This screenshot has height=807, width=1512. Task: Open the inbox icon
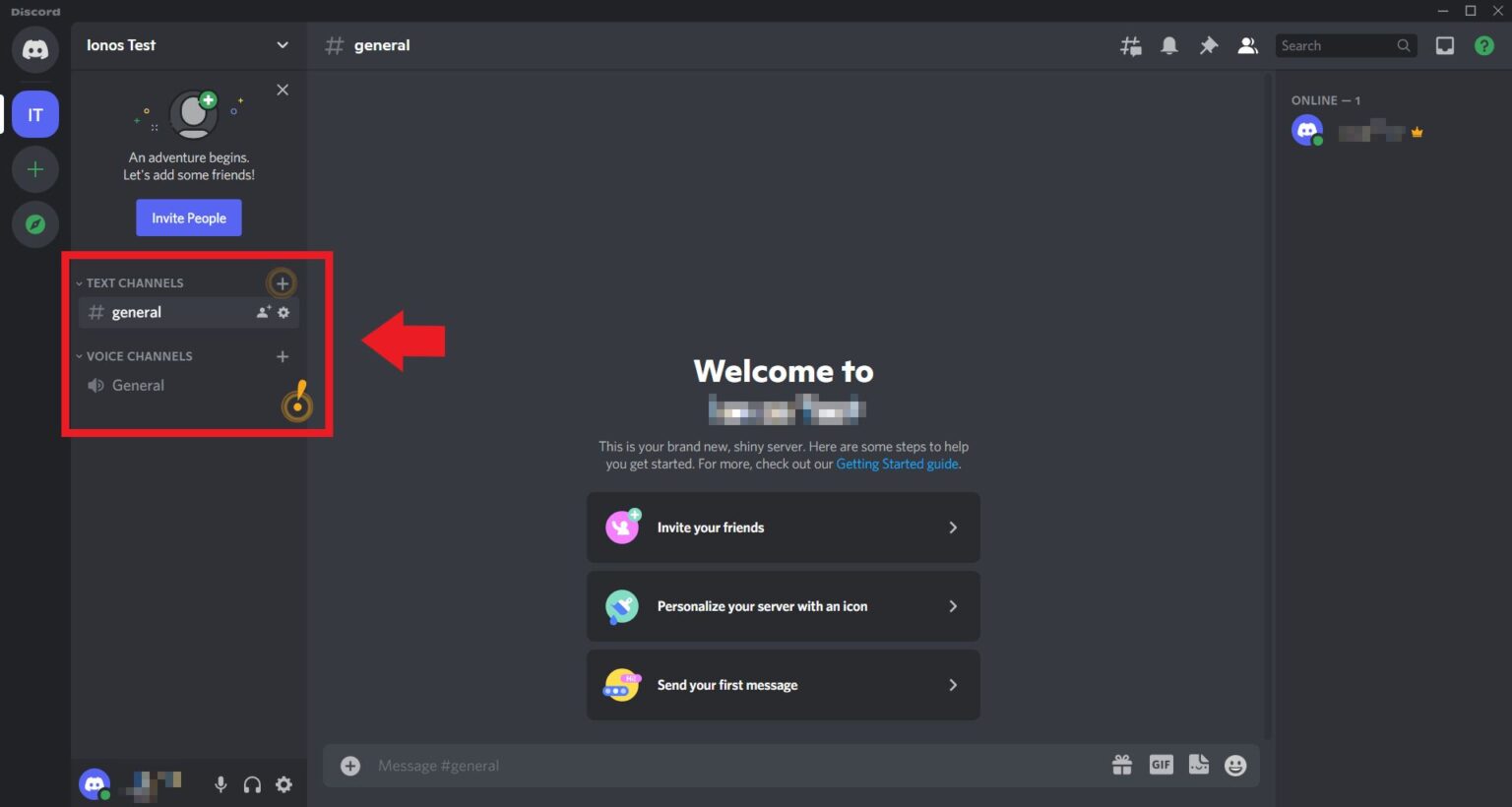pos(1444,45)
